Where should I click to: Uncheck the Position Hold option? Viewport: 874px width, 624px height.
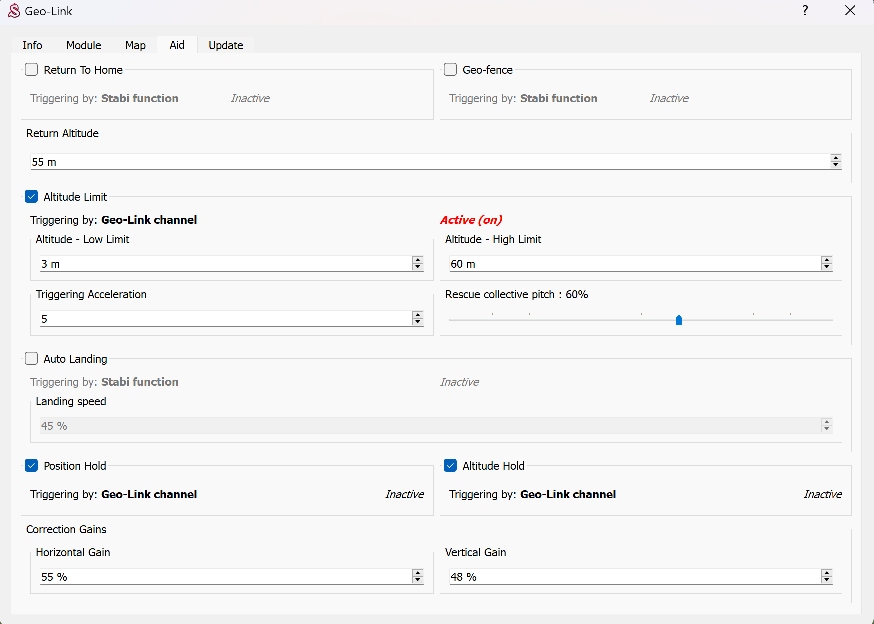[32, 466]
